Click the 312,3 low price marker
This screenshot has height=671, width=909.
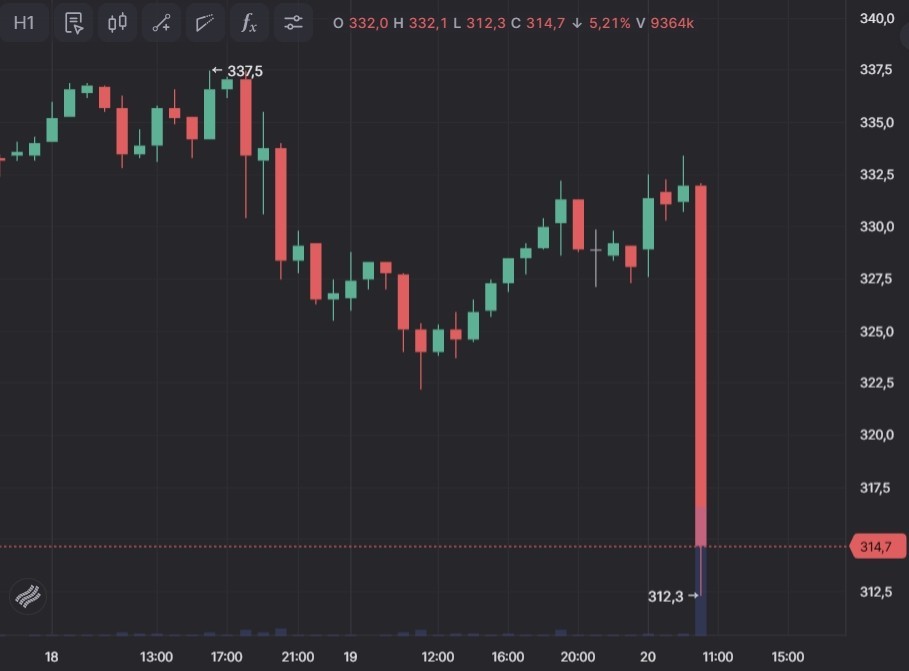(x=666, y=597)
